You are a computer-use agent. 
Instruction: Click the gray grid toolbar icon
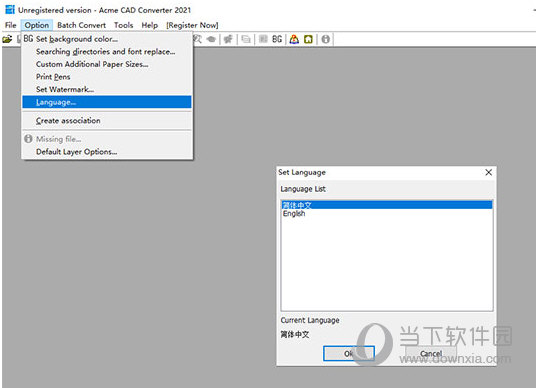(263, 39)
